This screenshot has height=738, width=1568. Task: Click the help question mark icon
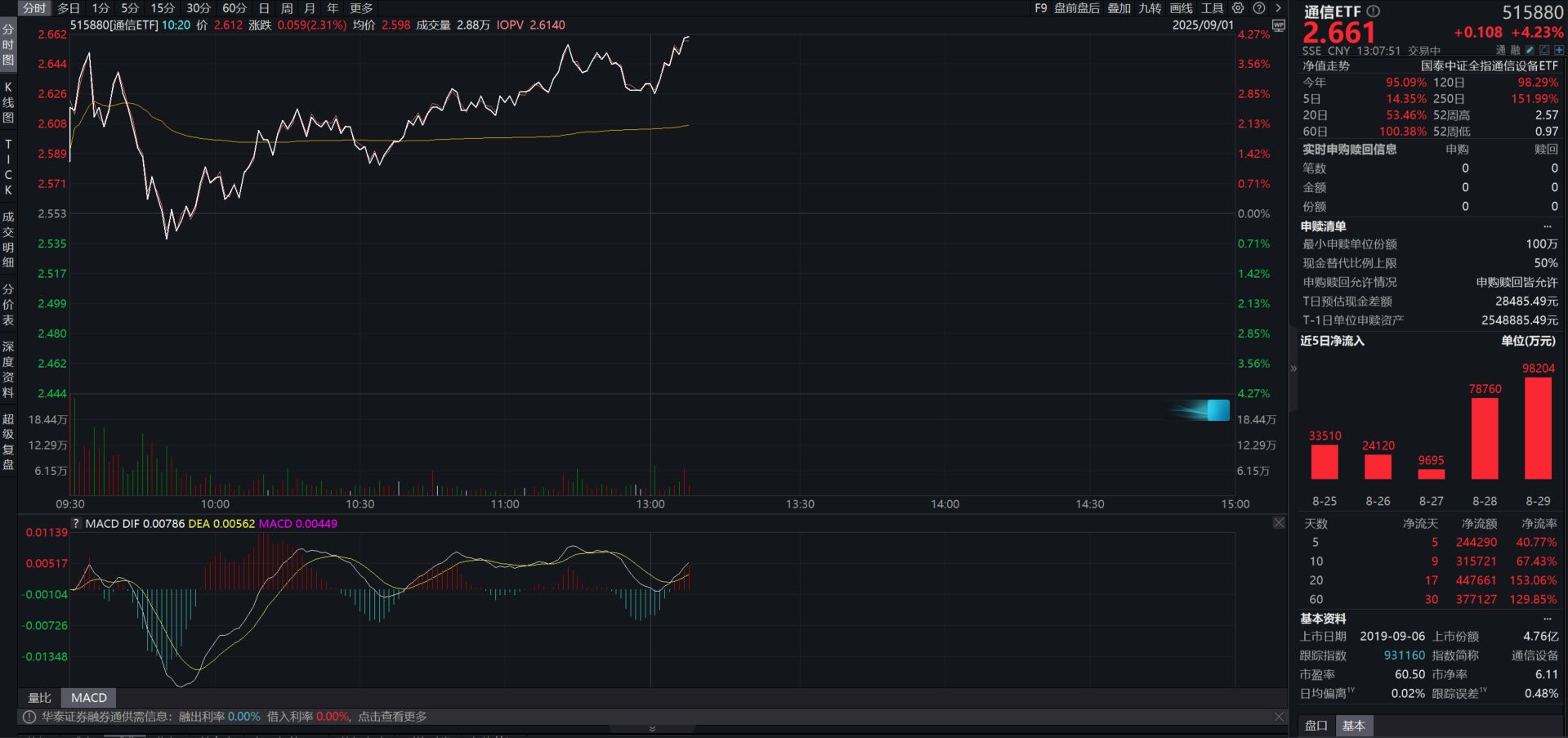click(x=1259, y=8)
